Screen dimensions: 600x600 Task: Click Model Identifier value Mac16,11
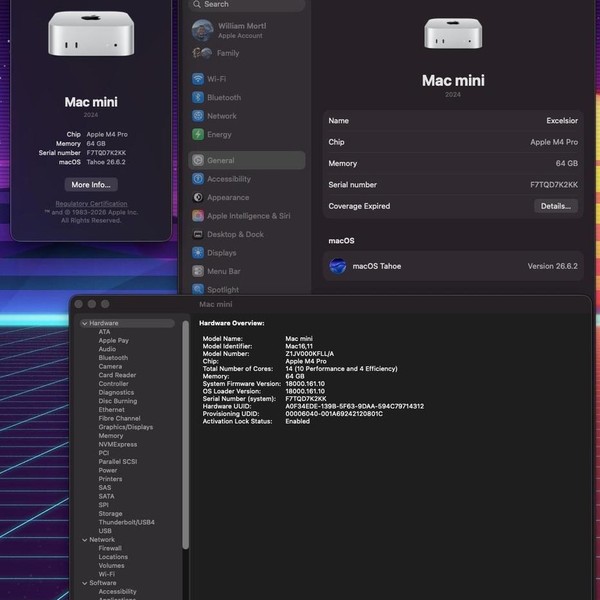(299, 346)
